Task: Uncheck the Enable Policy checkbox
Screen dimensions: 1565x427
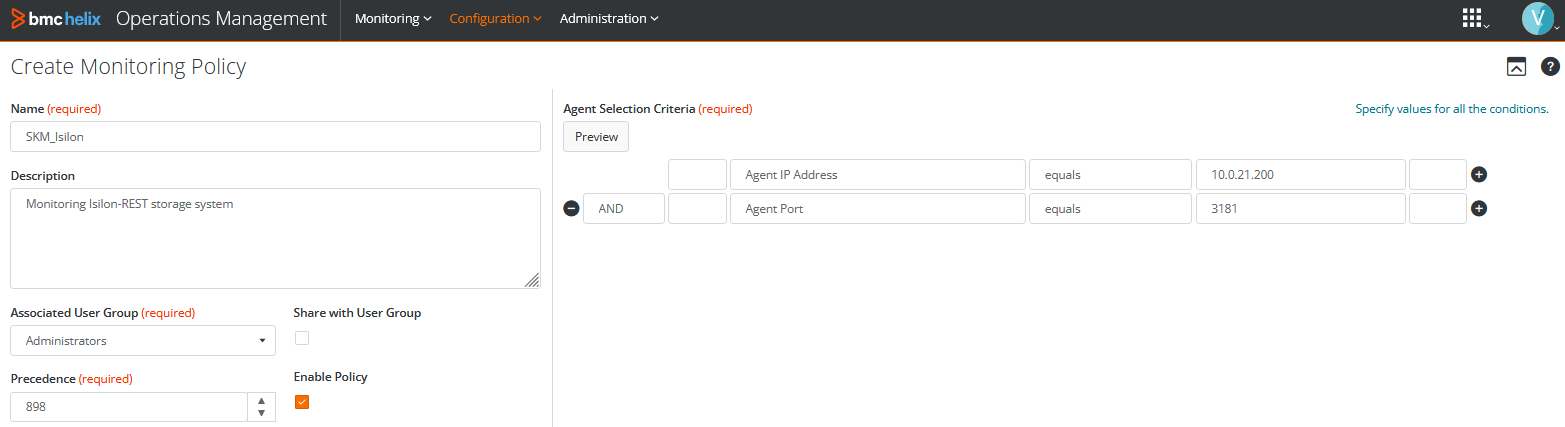Action: pos(302,402)
